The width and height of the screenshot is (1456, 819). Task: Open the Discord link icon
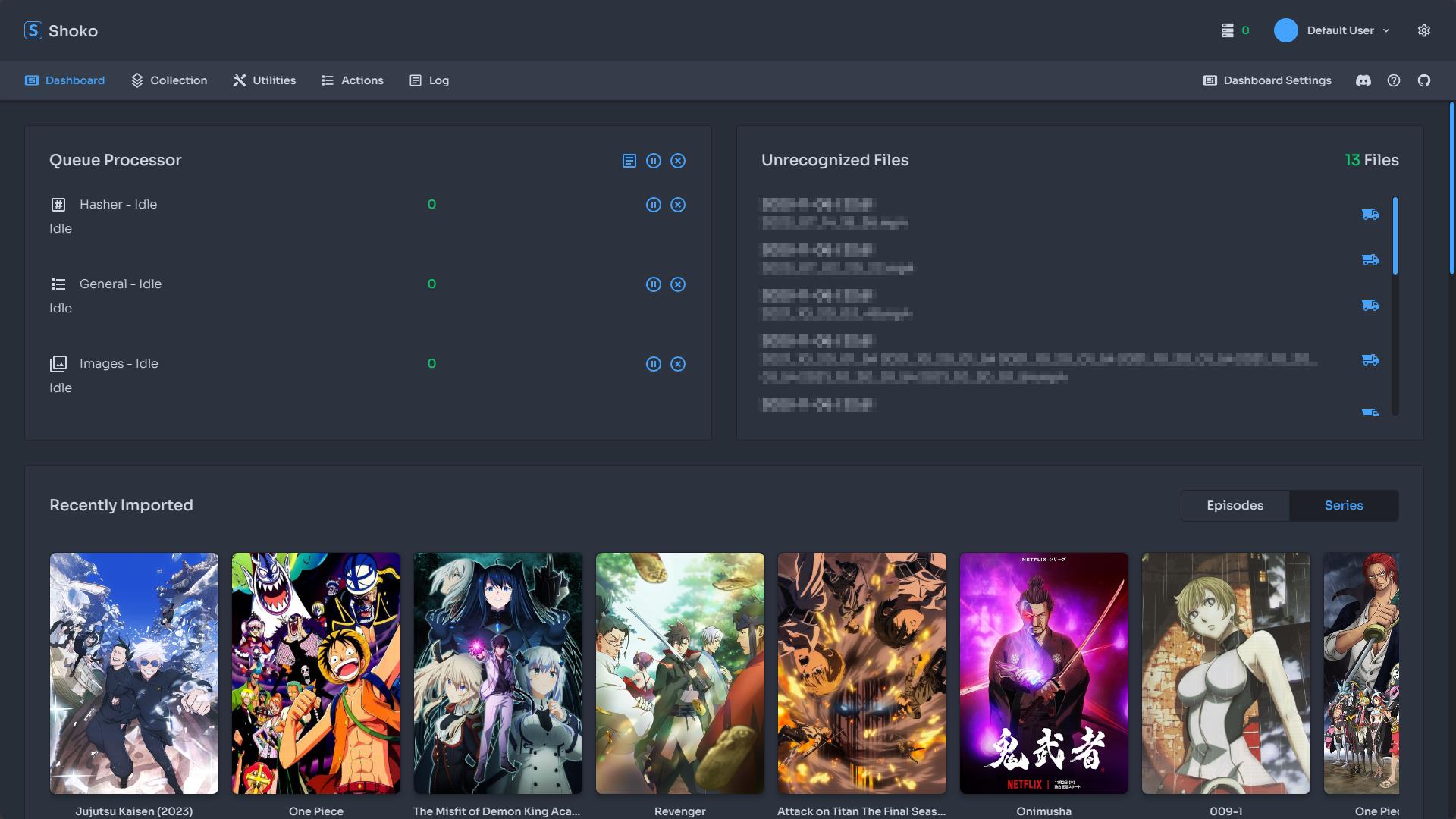pyautogui.click(x=1363, y=80)
